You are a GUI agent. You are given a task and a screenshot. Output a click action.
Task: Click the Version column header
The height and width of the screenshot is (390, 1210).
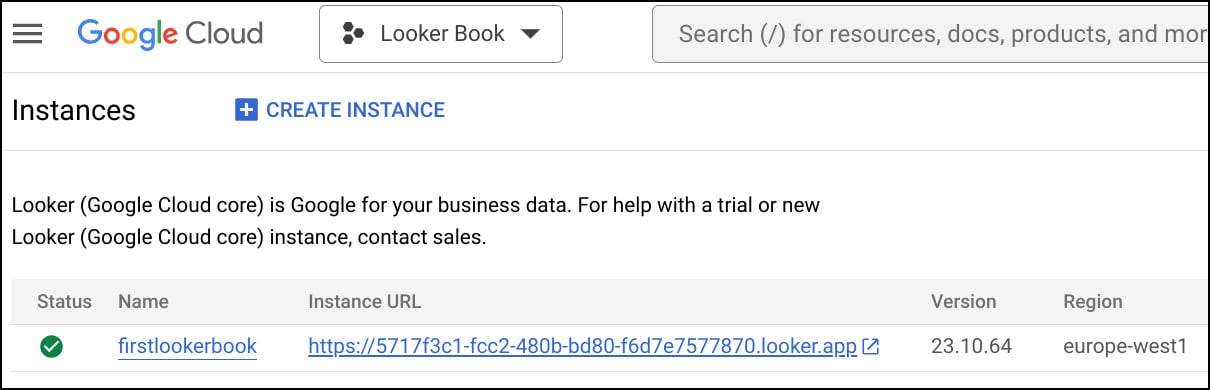tap(964, 301)
